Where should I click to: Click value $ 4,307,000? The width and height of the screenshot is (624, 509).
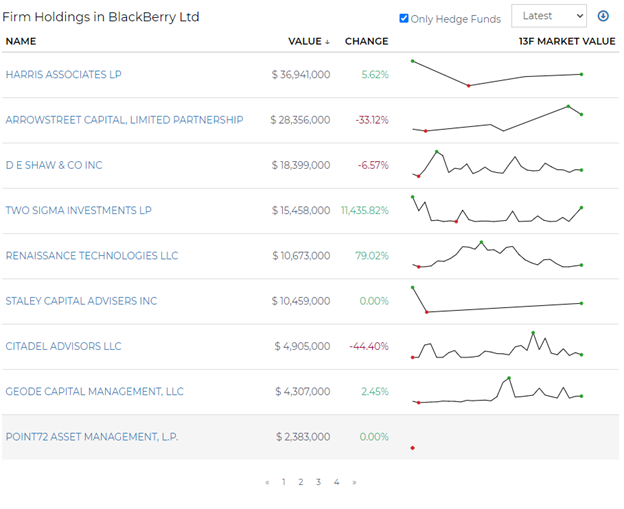point(303,392)
